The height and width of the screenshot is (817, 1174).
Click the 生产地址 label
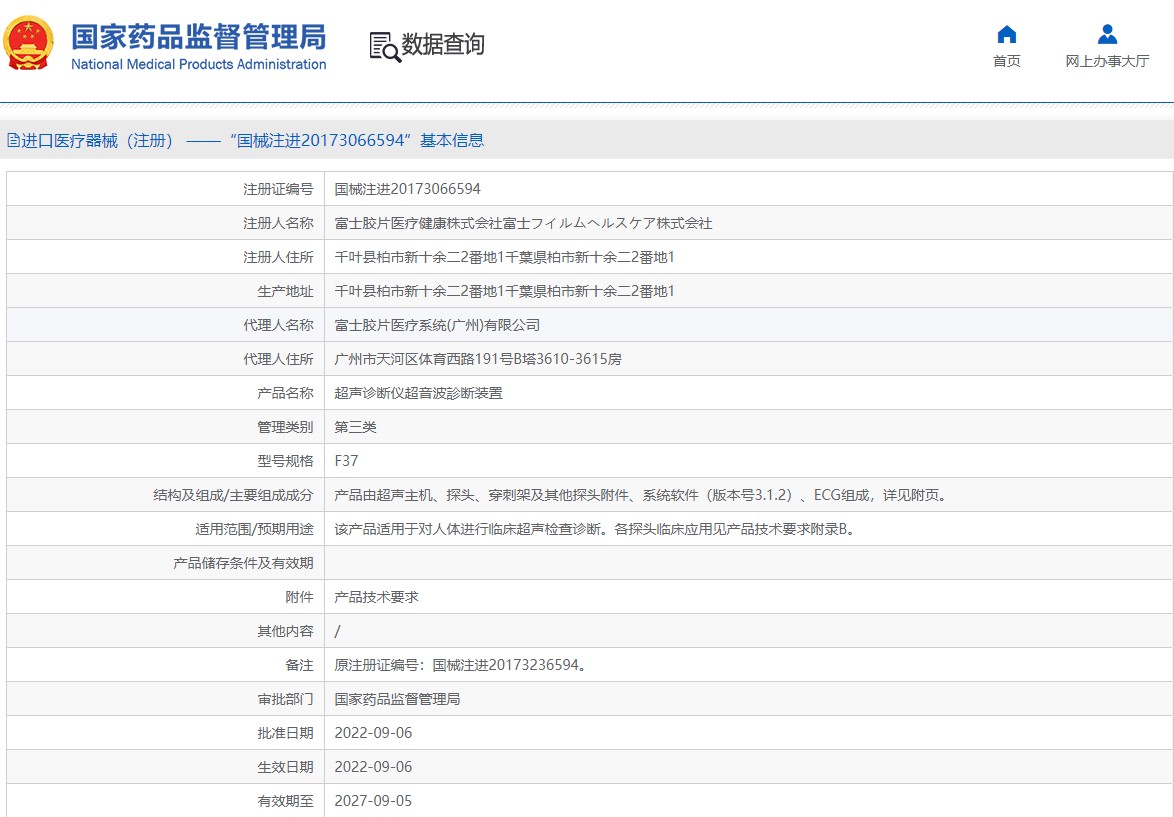coord(285,291)
